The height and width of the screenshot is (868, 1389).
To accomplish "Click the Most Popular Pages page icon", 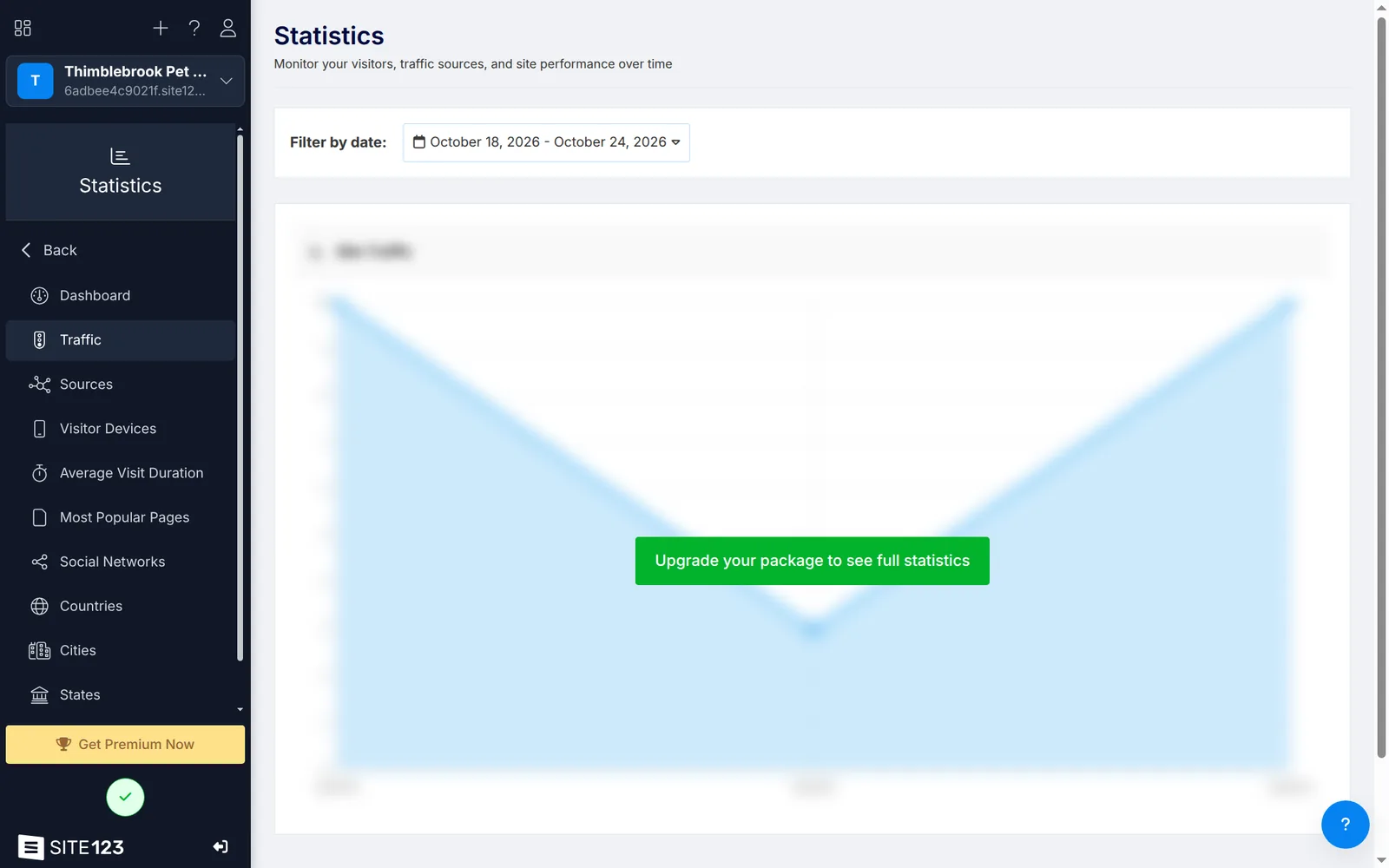I will (40, 517).
